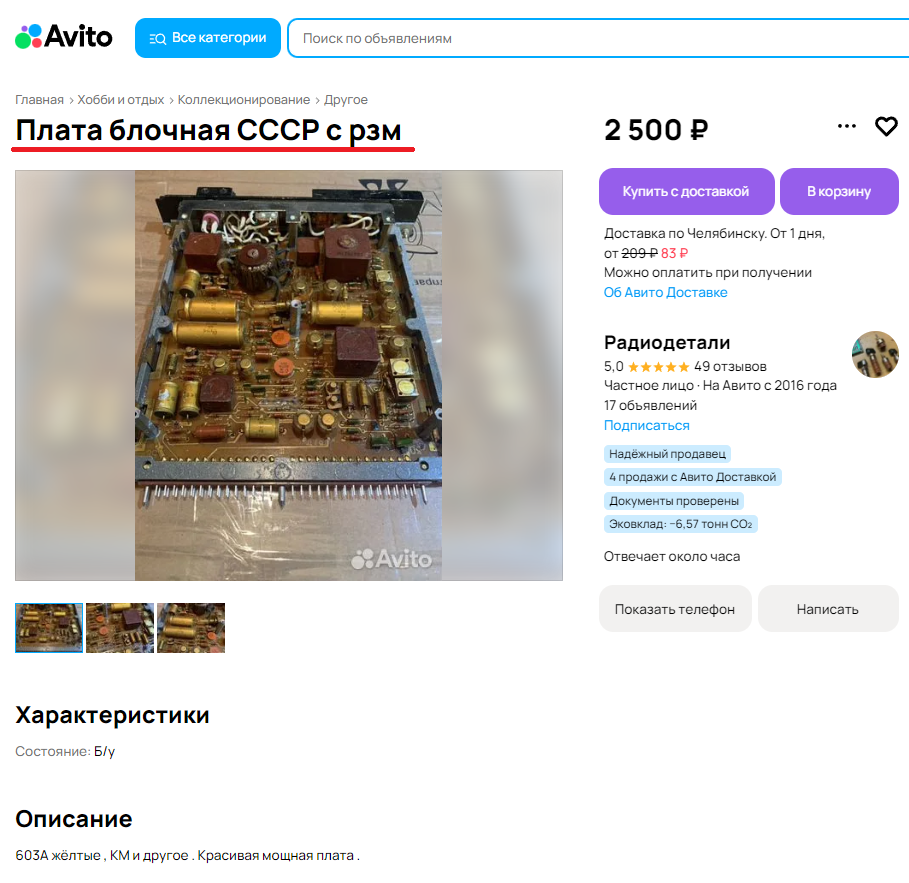Click the seller avatar of Радиодетали
Image resolution: width=909 pixels, height=883 pixels.
point(875,354)
